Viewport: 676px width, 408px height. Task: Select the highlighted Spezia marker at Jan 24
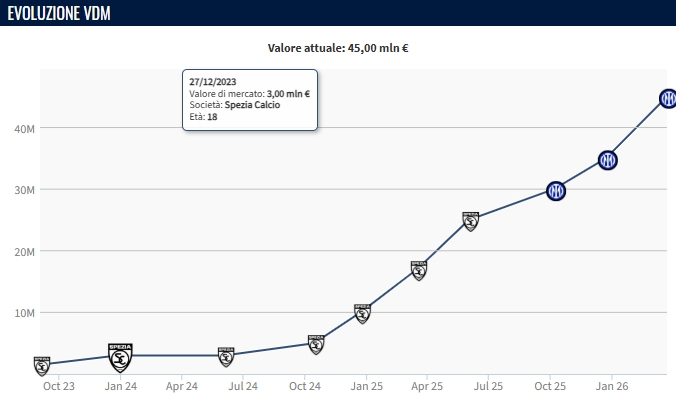[x=121, y=355]
